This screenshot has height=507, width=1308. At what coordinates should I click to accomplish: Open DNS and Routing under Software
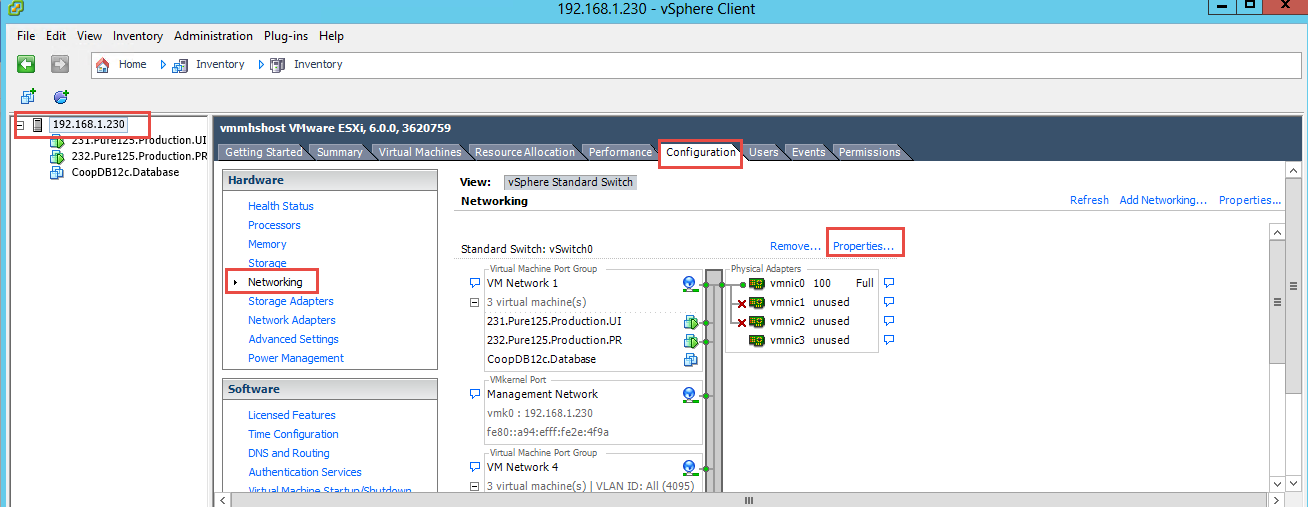[289, 453]
